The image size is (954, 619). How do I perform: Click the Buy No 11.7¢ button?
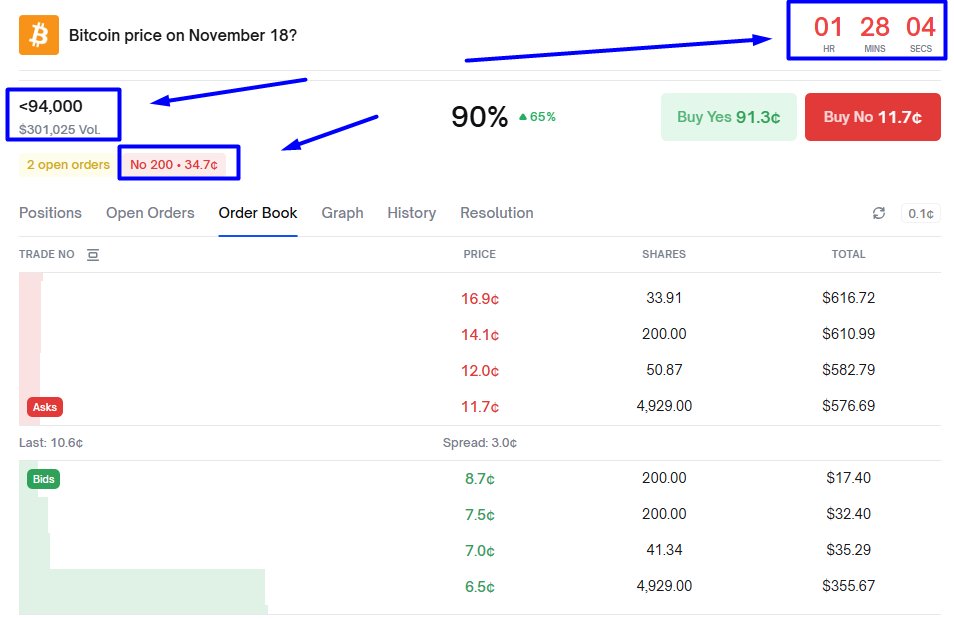tap(872, 117)
